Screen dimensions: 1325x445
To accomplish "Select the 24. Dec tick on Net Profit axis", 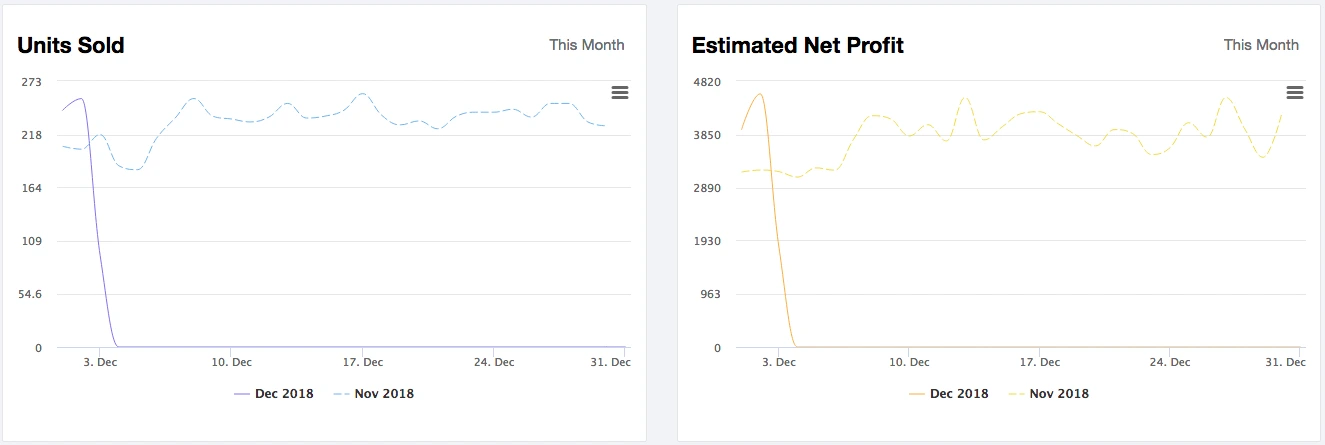I will [1170, 363].
